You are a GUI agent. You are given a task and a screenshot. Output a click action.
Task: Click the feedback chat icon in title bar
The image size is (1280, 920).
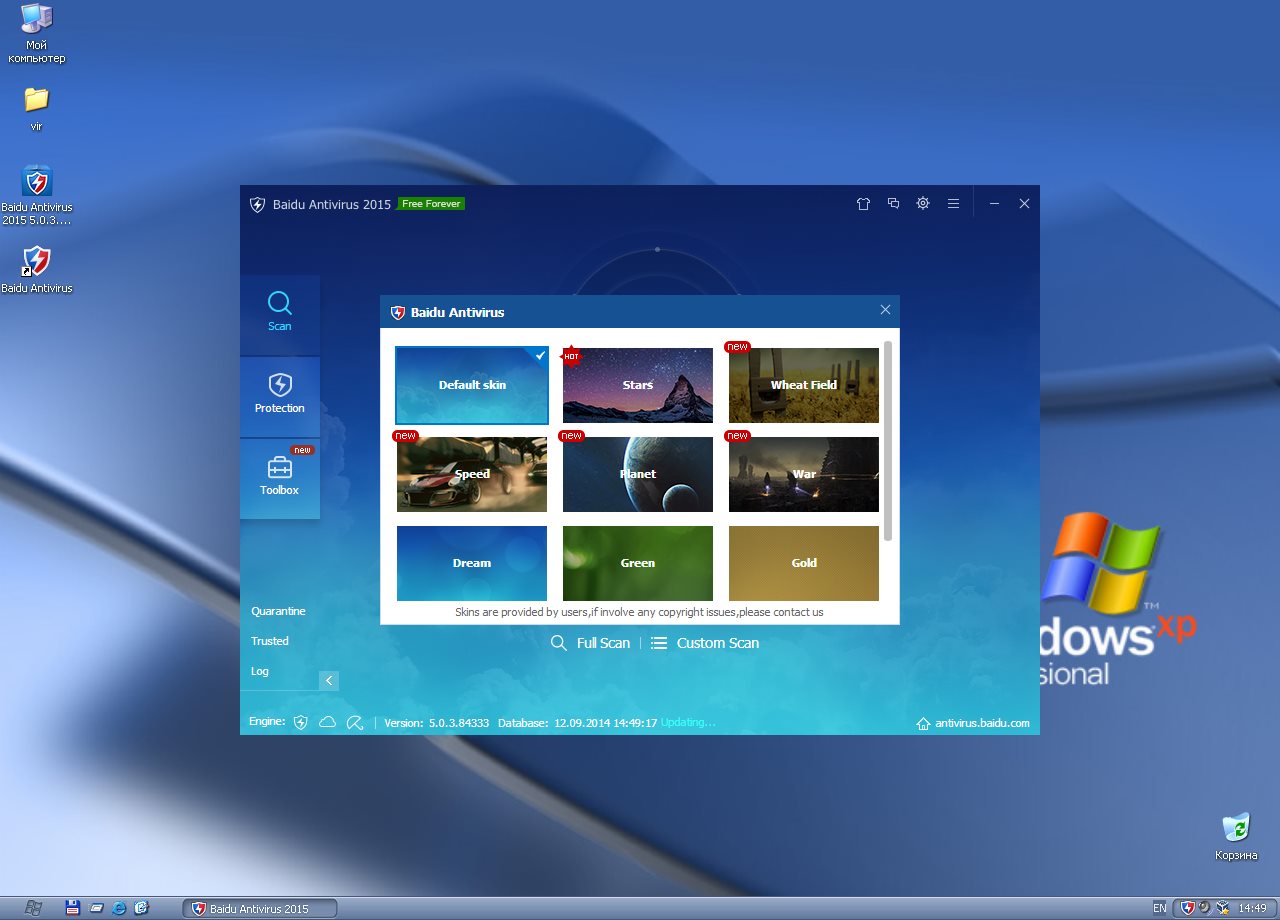pyautogui.click(x=893, y=203)
